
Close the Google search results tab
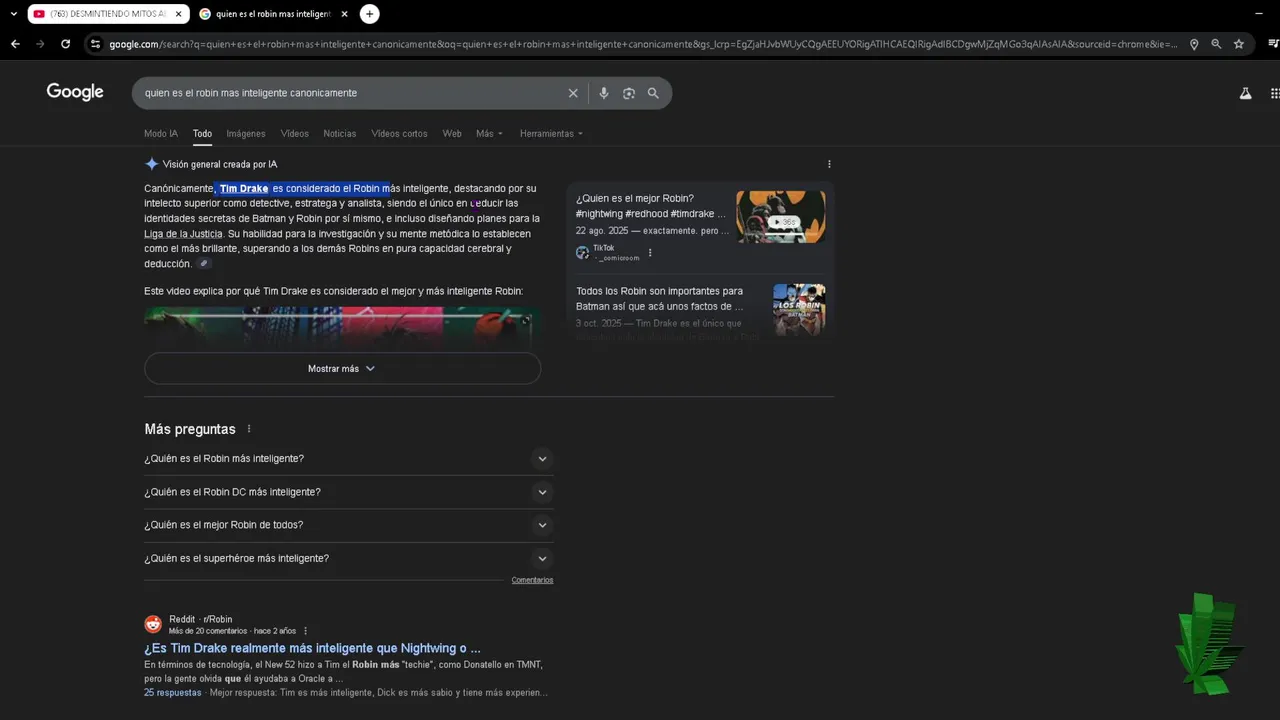tap(344, 14)
